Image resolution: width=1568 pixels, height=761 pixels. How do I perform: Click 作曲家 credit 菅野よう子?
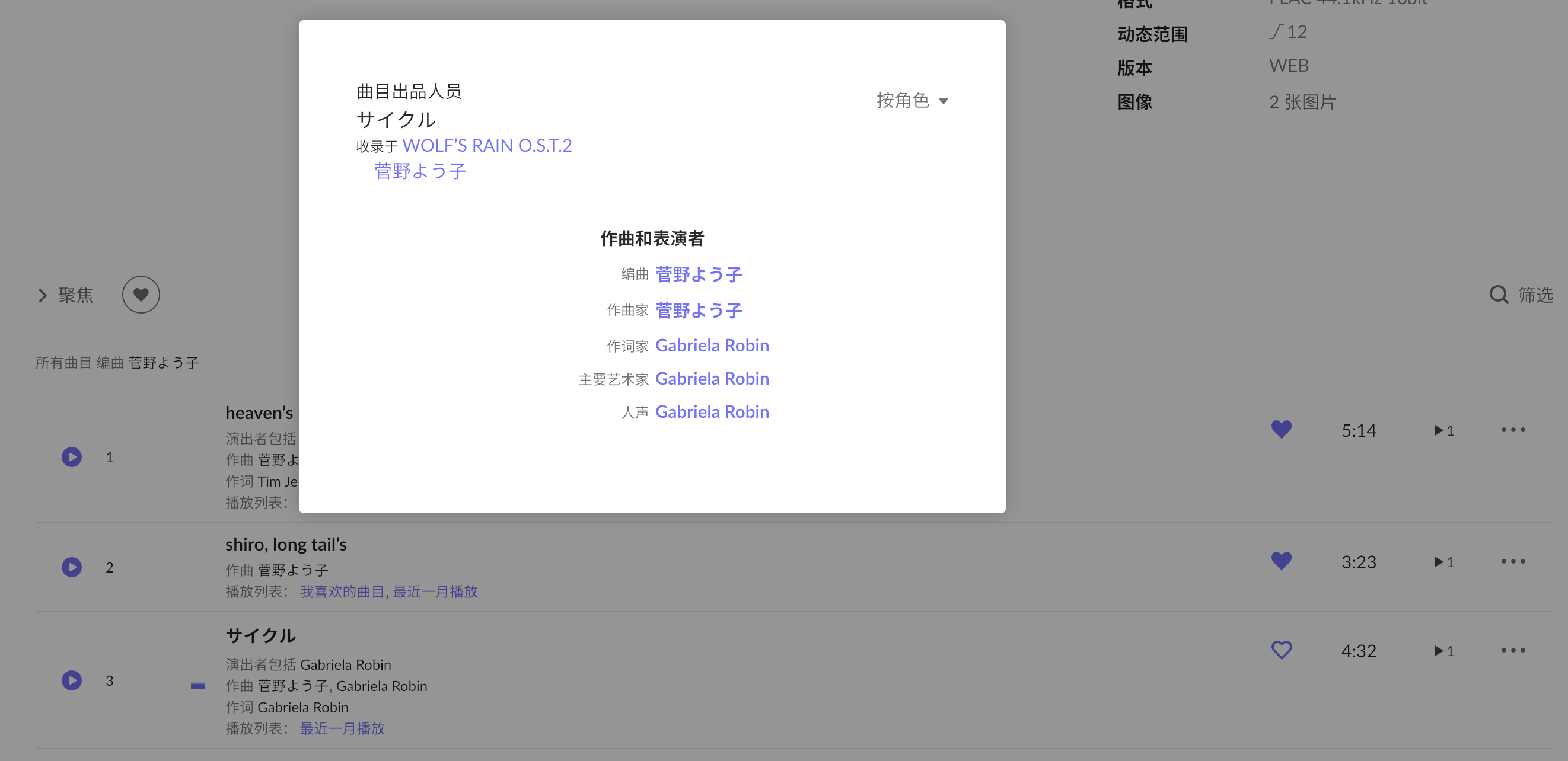click(699, 310)
